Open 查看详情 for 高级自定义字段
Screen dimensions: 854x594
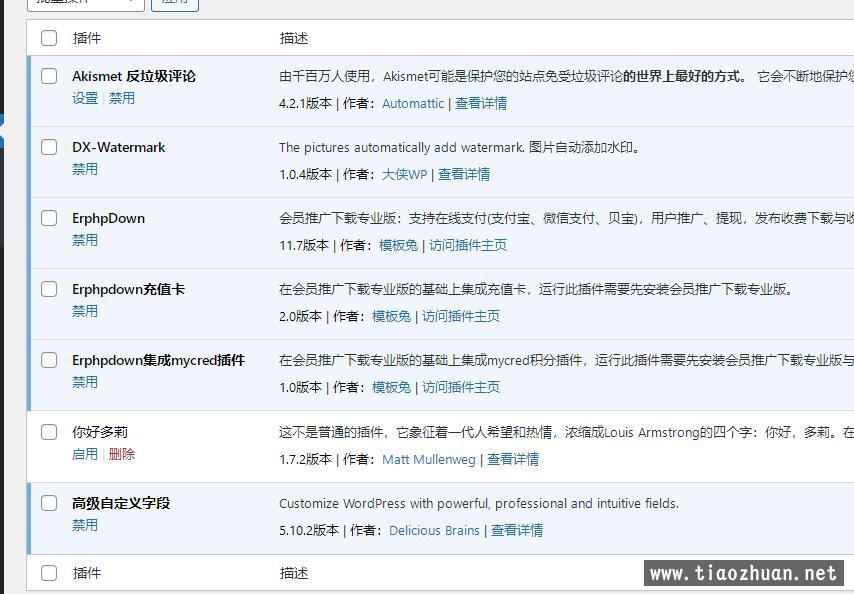(x=517, y=530)
